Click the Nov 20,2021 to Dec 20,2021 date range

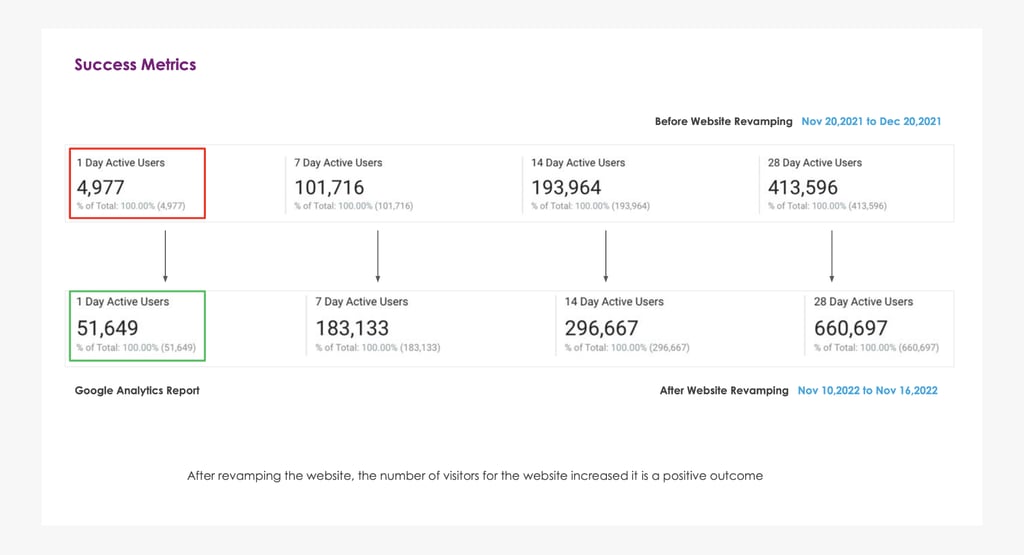tap(871, 122)
